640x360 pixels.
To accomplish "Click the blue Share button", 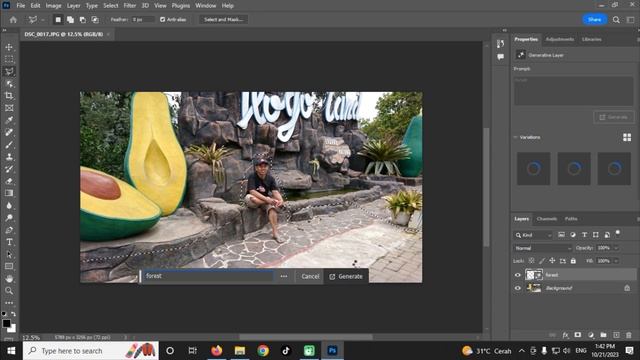I will point(594,20).
